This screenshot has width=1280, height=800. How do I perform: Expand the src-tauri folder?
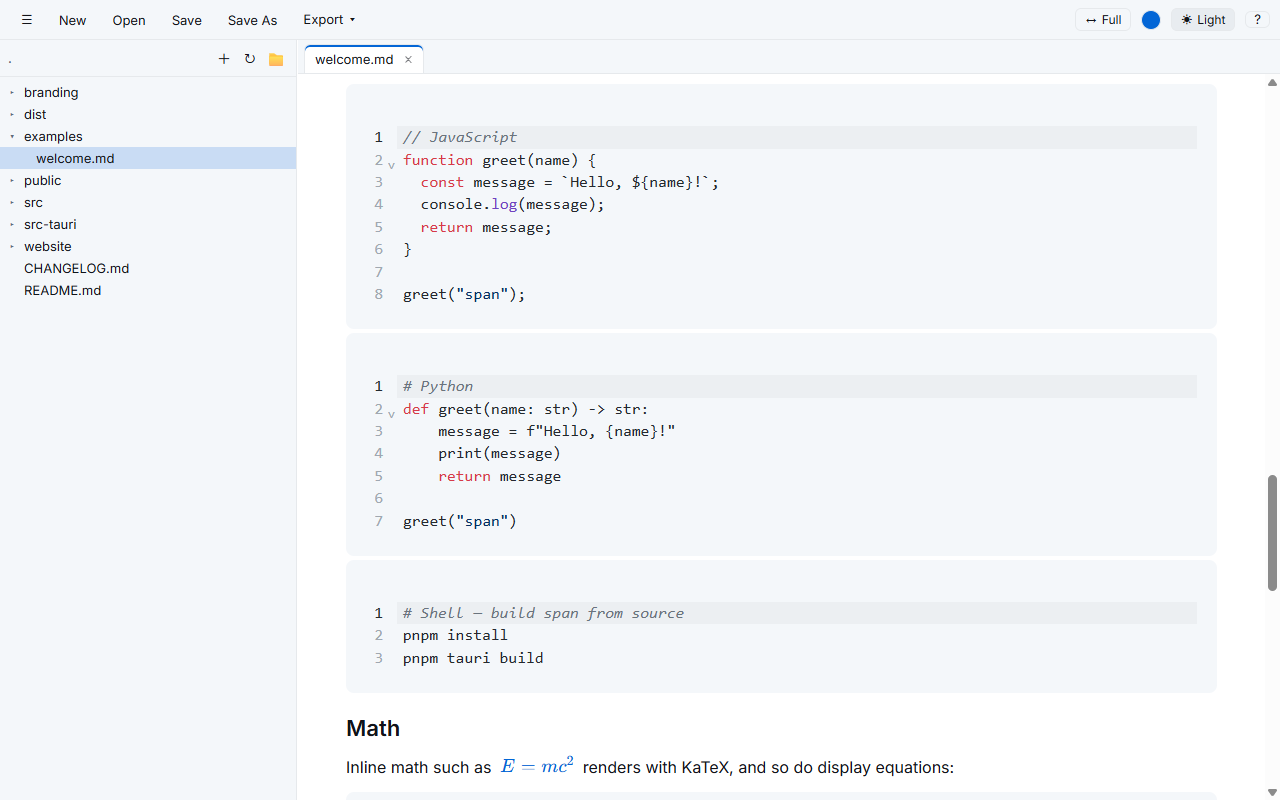(148, 224)
